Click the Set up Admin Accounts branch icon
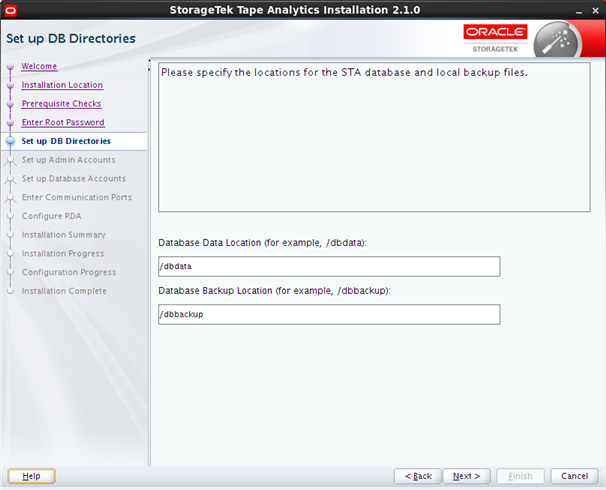 (x=10, y=160)
